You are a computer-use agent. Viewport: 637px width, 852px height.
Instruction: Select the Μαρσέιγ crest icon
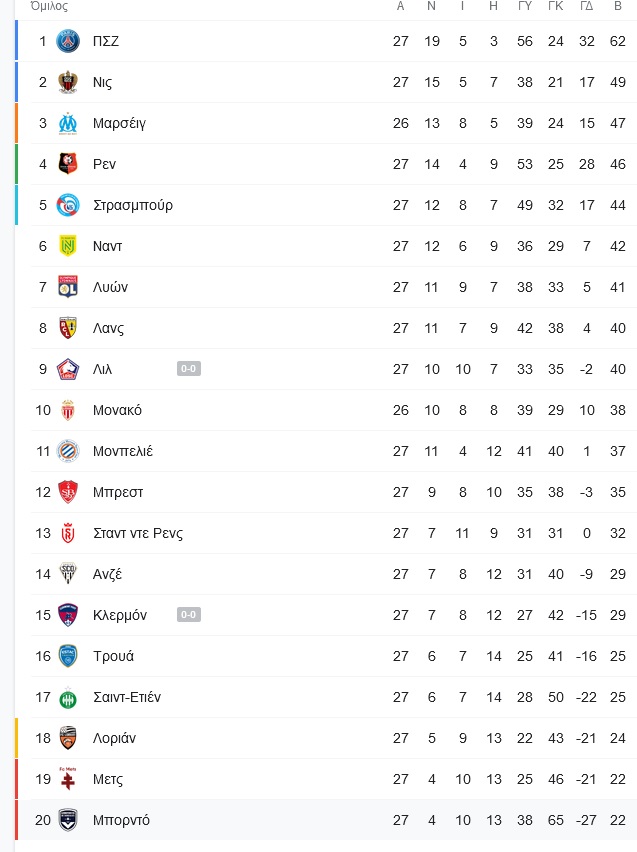68,123
